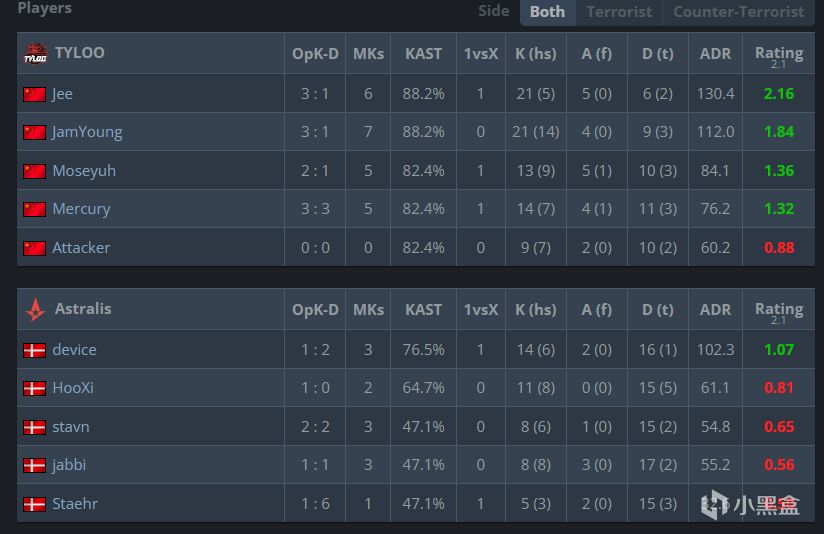Open HooXi's player profile
824x534 pixels.
(73, 388)
